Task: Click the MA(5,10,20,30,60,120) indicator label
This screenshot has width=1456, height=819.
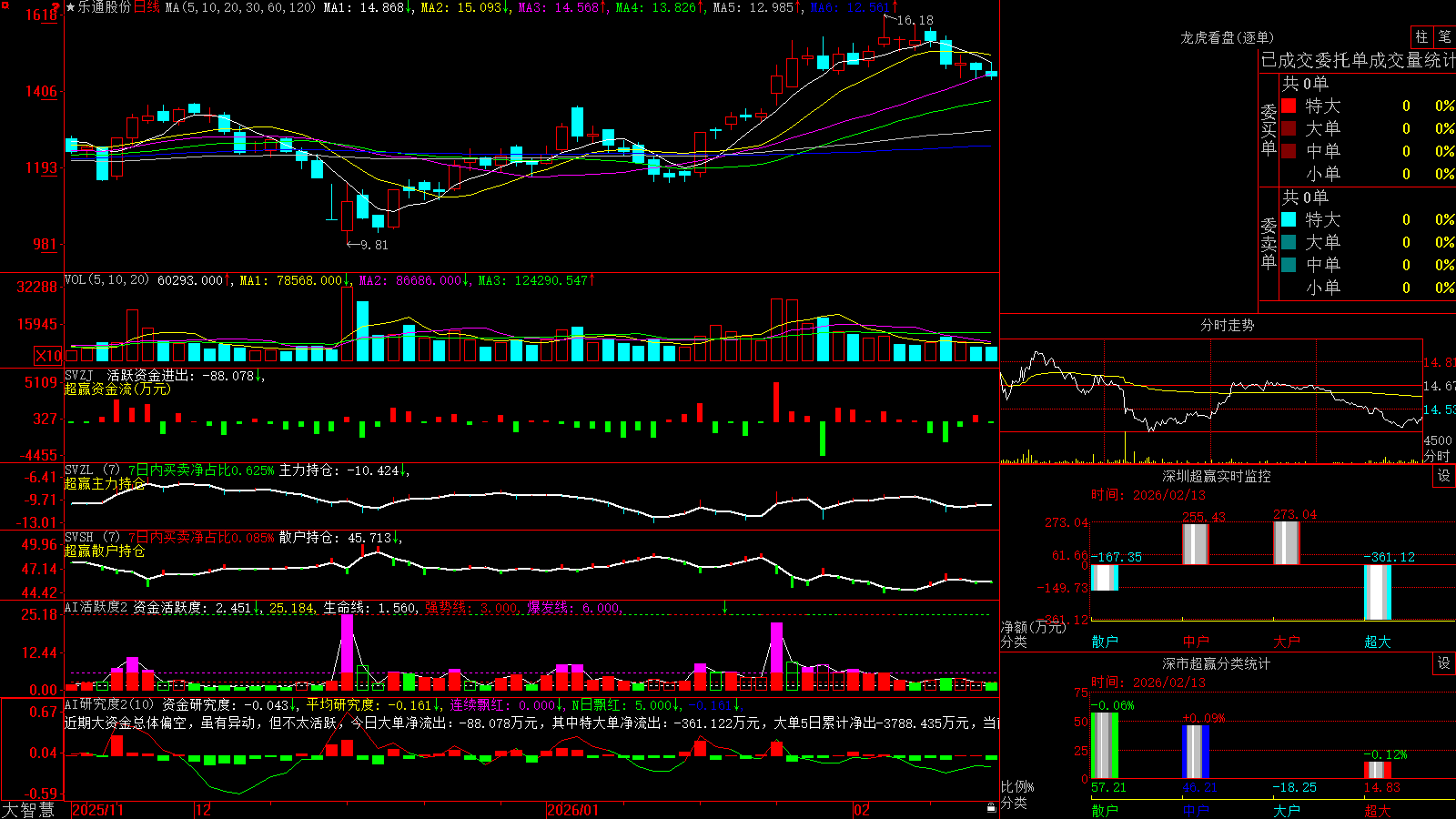Action: pyautogui.click(x=241, y=7)
